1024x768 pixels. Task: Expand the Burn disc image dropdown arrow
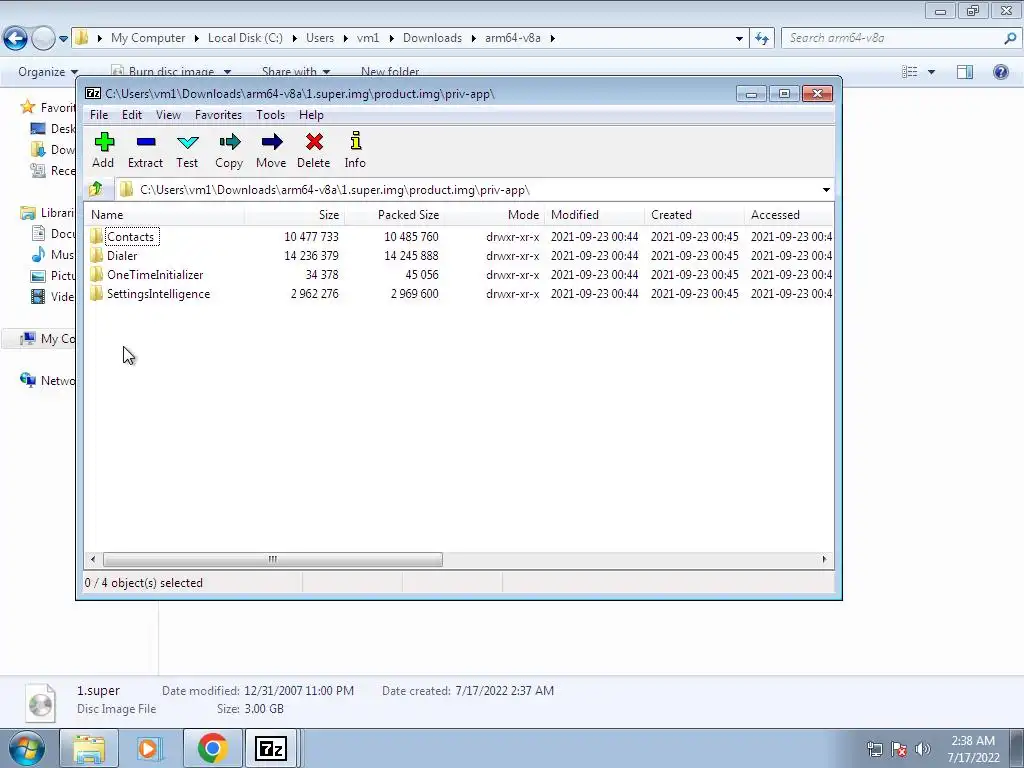[x=227, y=72]
